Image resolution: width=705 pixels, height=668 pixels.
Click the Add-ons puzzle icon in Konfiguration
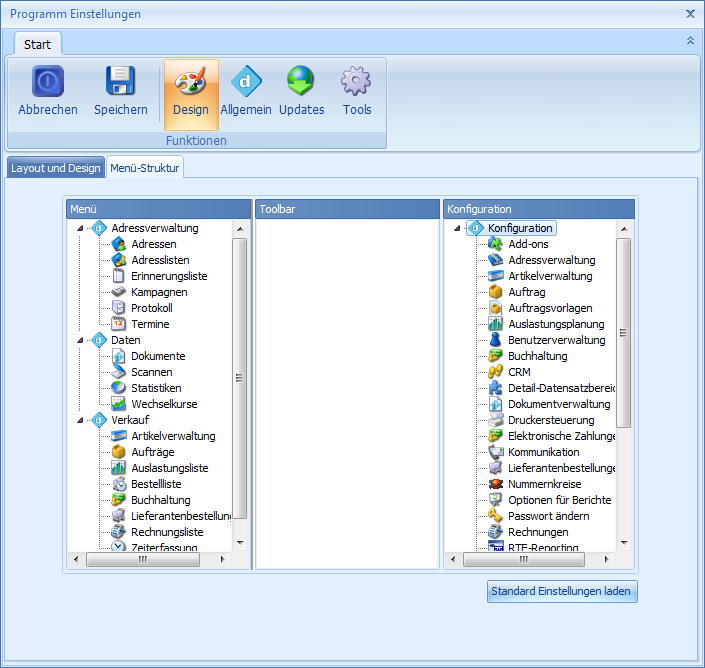[x=495, y=244]
